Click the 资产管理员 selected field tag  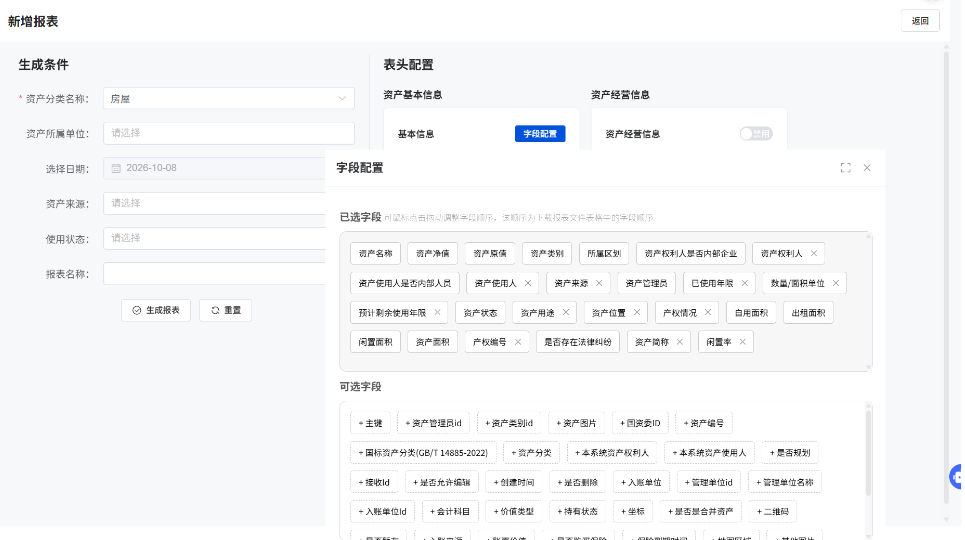pyautogui.click(x=646, y=283)
